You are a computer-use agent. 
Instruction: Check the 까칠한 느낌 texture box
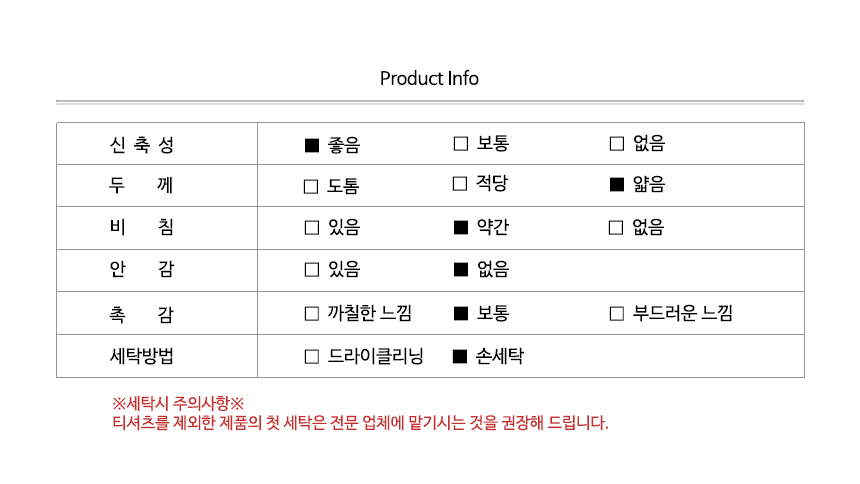(x=311, y=314)
